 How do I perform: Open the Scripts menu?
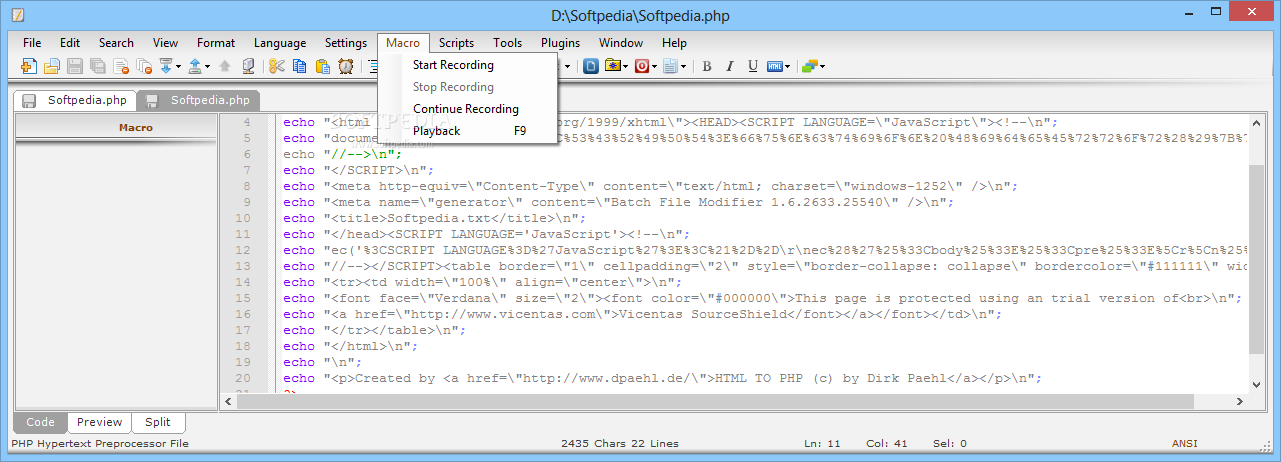(x=456, y=43)
